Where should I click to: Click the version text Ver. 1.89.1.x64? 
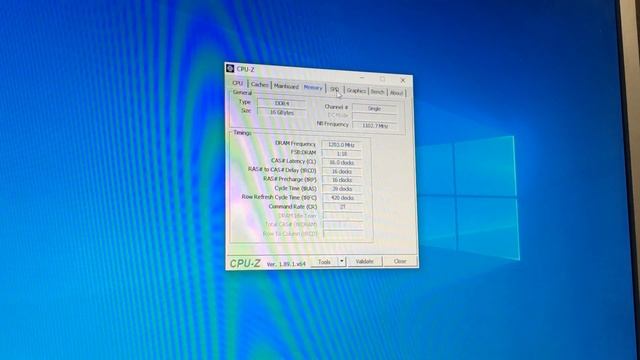coord(286,264)
